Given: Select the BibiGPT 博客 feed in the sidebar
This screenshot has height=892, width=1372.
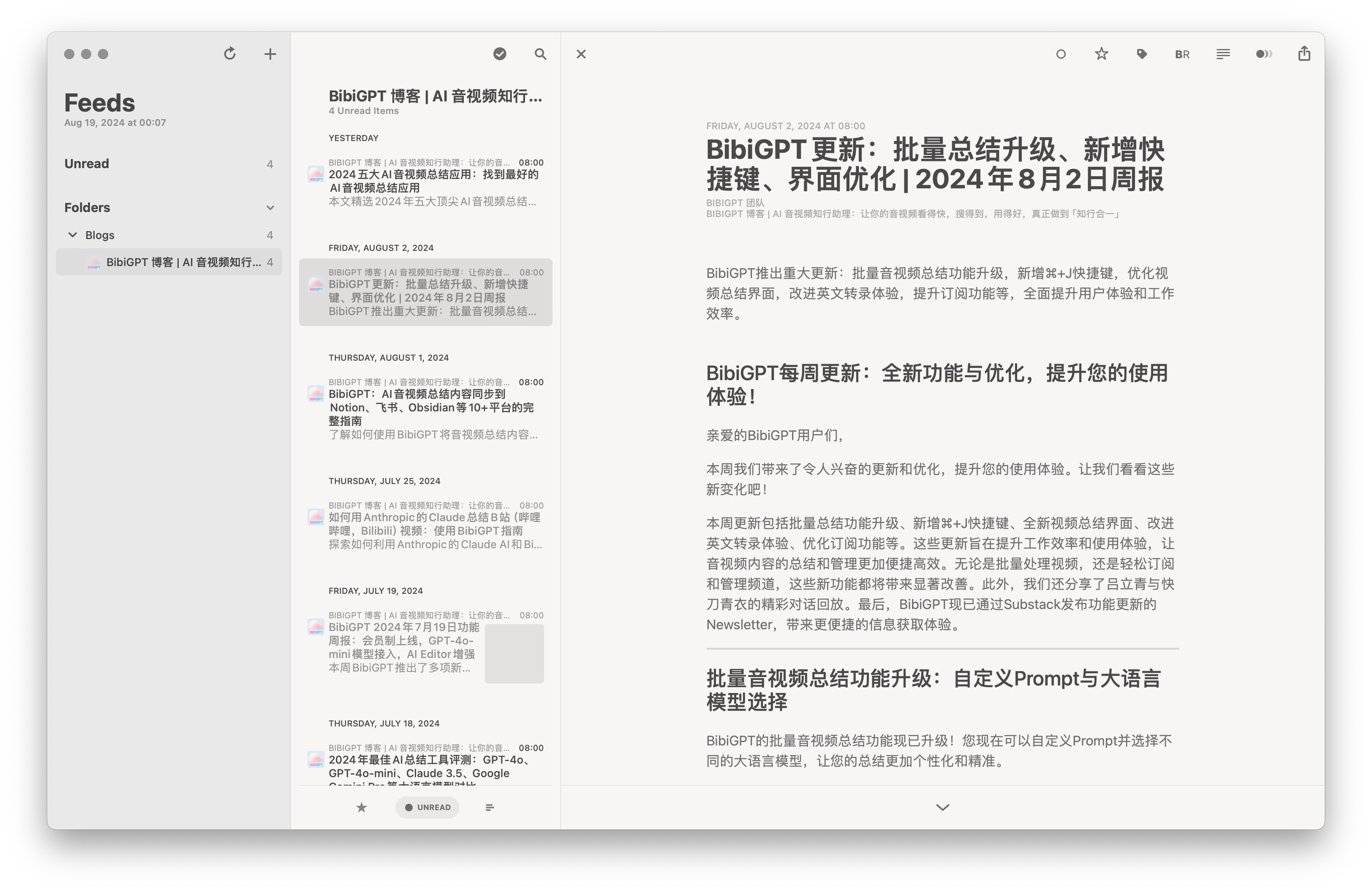Looking at the screenshot, I should tap(183, 262).
